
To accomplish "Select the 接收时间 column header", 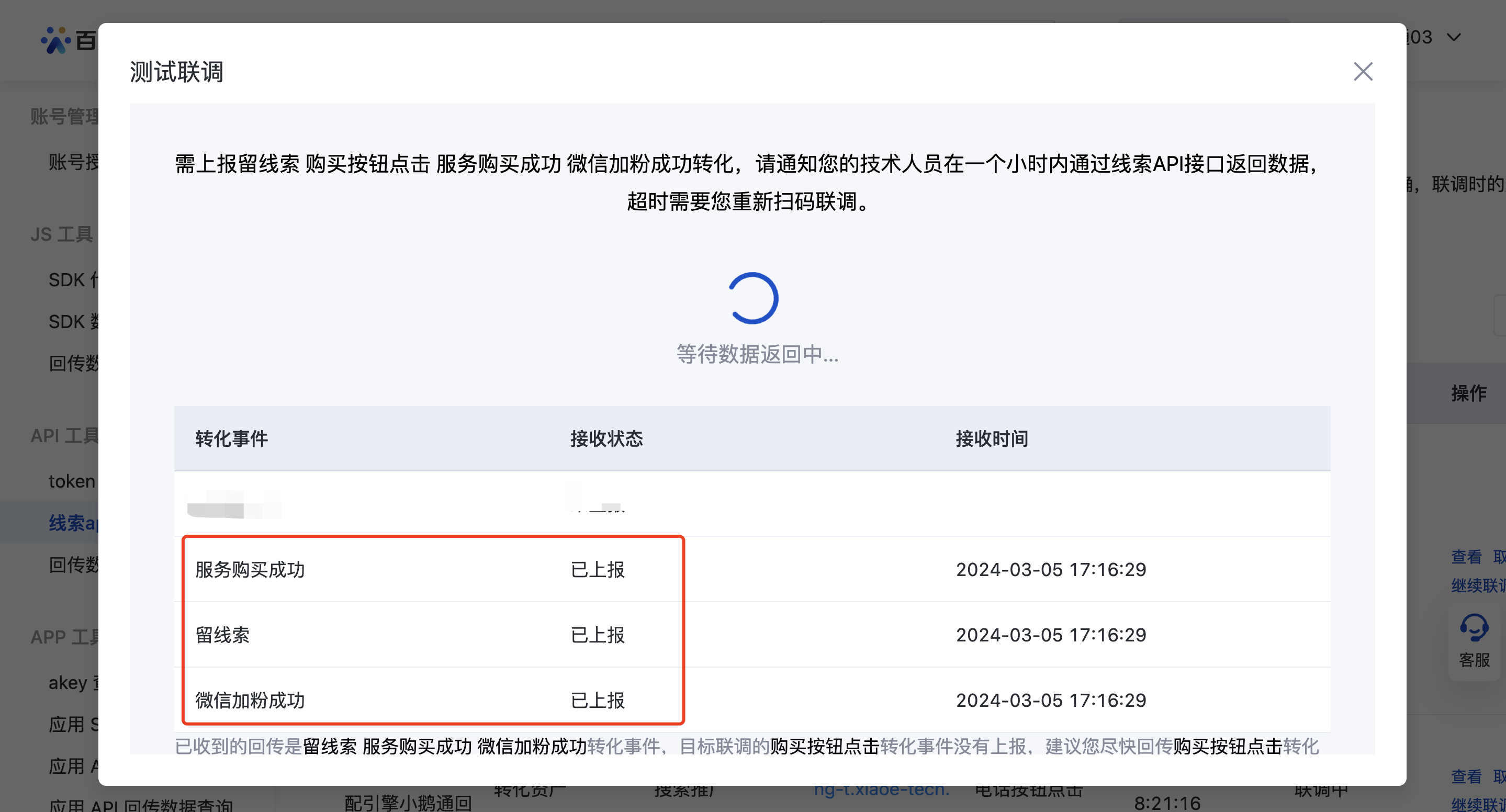I will [992, 438].
